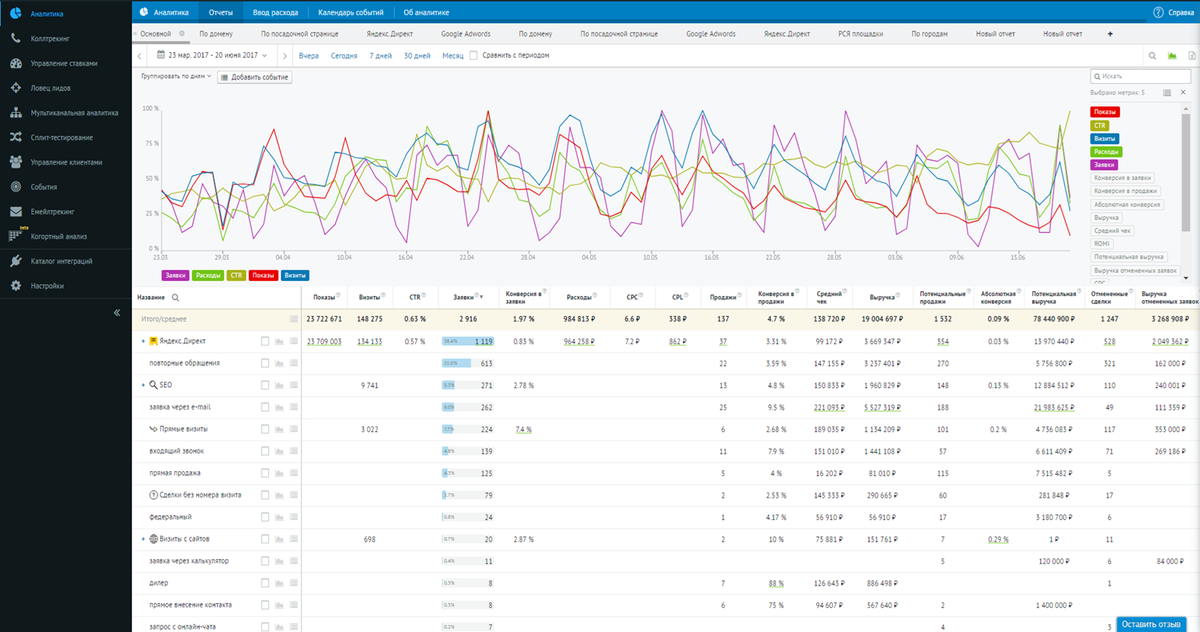Check Прямые визиты row checkbox
The height and width of the screenshot is (632, 1200).
tap(265, 429)
